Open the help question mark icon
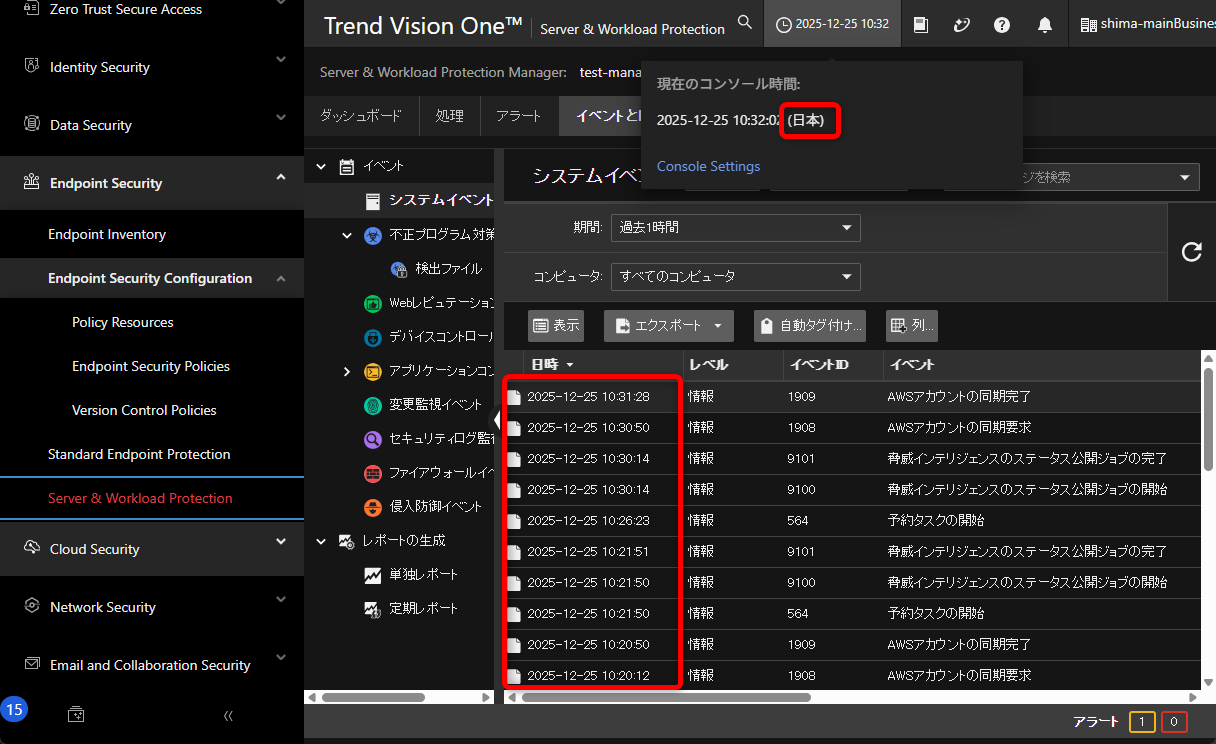The image size is (1216, 744). (1001, 24)
